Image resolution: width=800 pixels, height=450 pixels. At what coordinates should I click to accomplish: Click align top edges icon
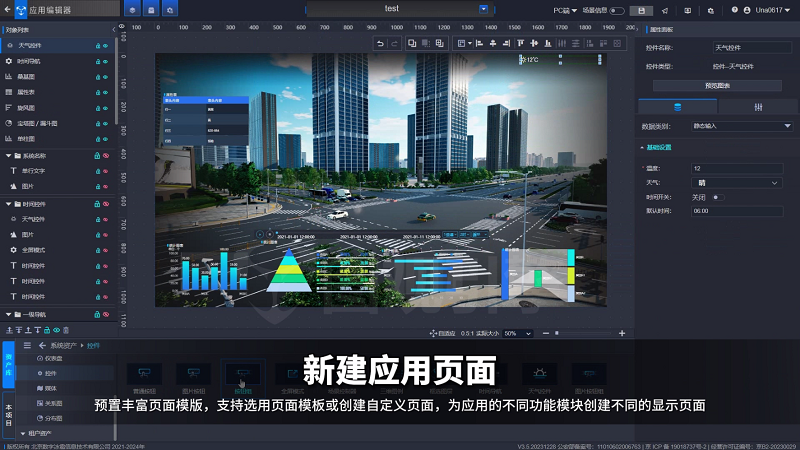pyautogui.click(x=520, y=44)
